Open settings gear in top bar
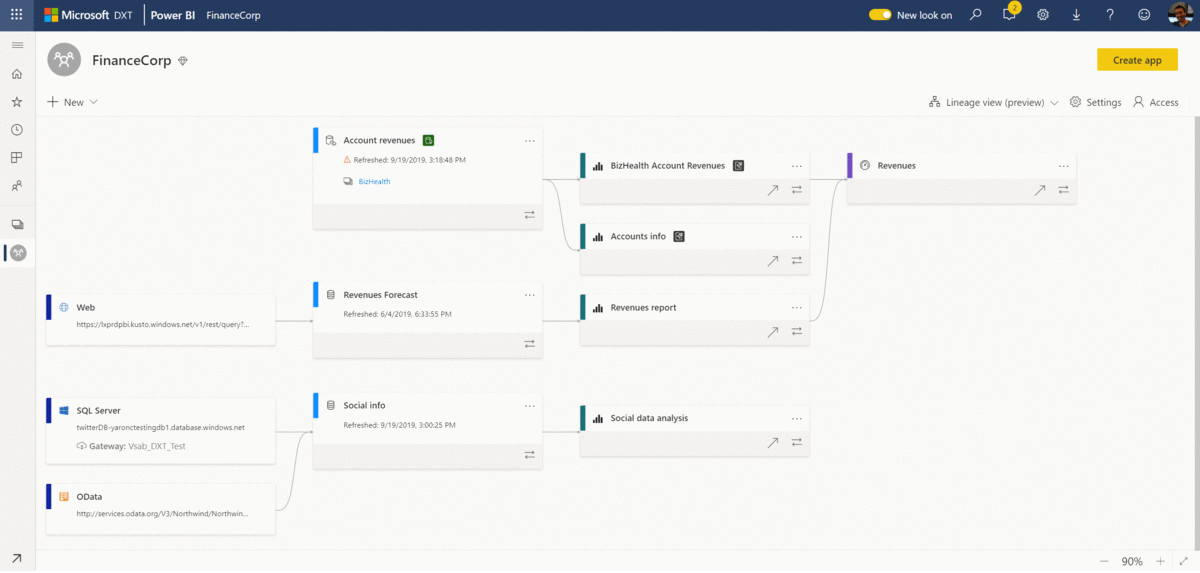 1043,15
